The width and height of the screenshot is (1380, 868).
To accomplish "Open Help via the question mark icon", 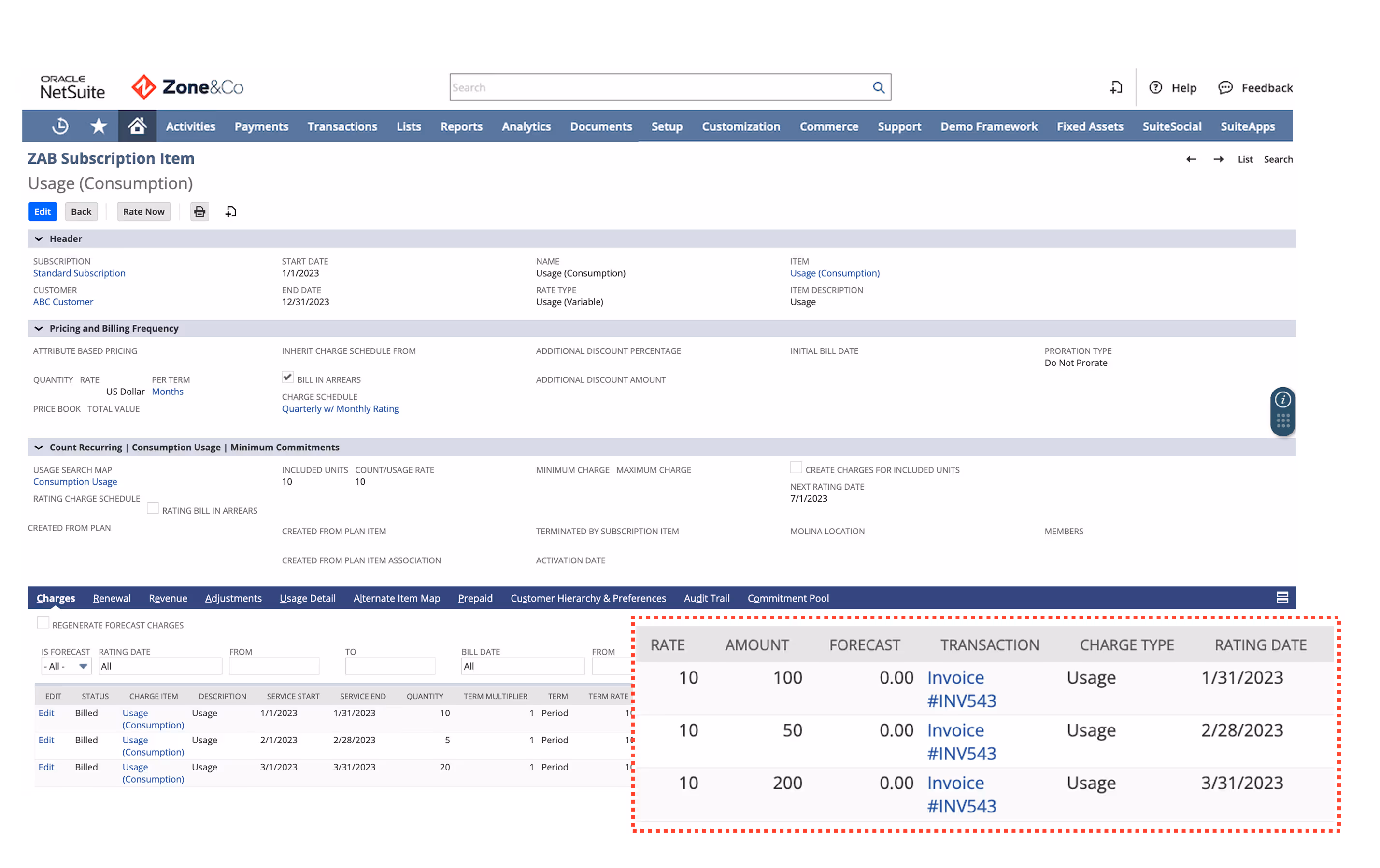I will 1156,87.
